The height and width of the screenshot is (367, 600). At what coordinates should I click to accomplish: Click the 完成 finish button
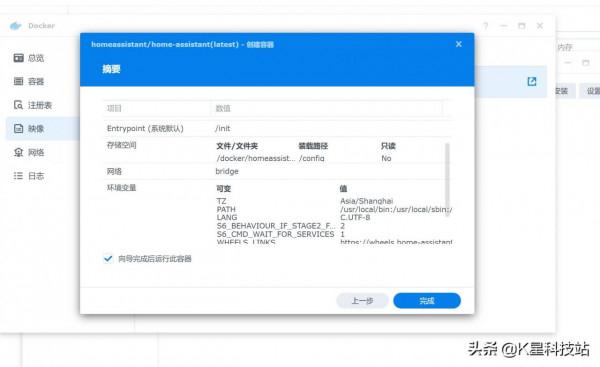427,301
